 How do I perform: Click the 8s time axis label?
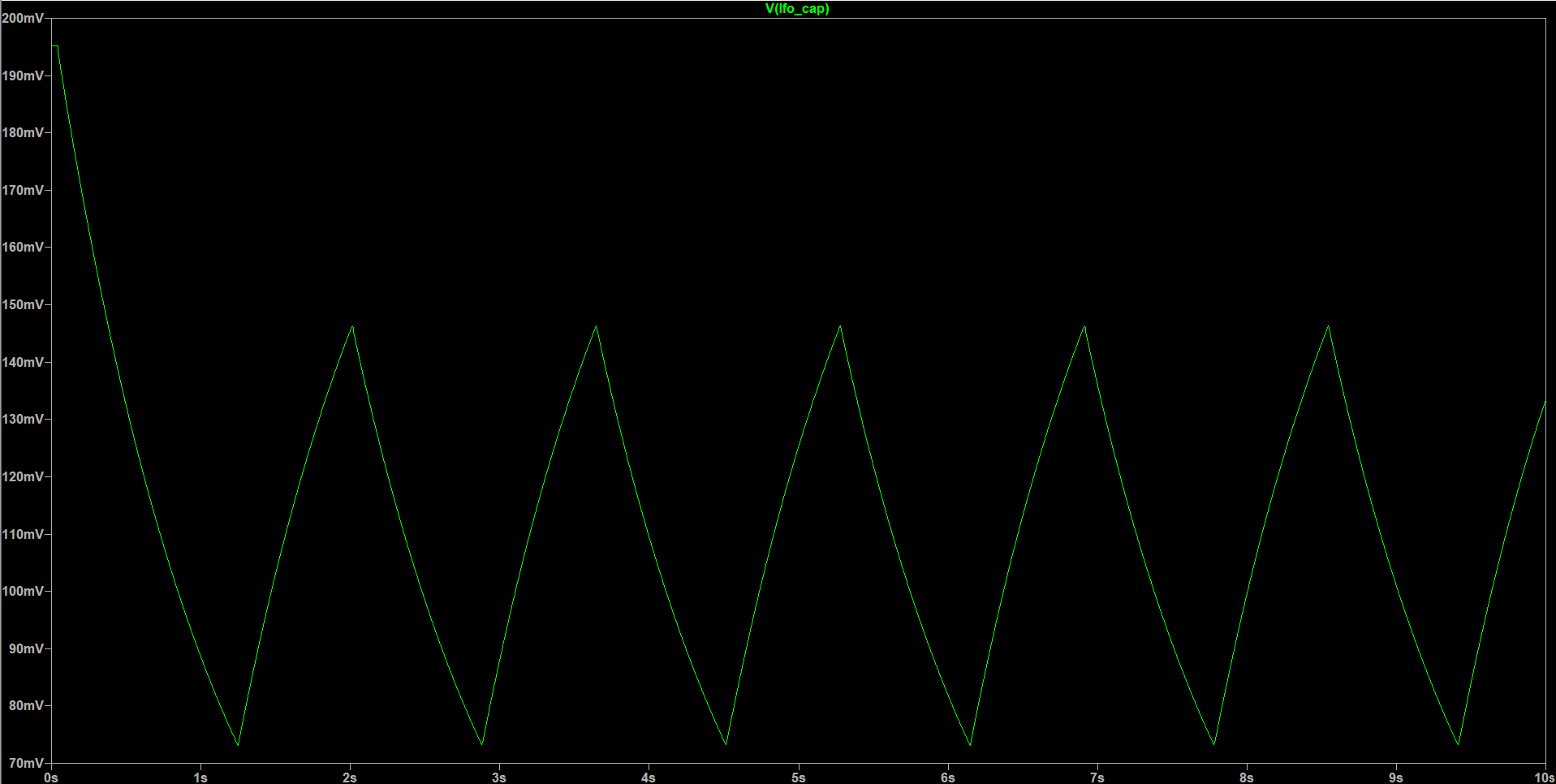[1247, 778]
